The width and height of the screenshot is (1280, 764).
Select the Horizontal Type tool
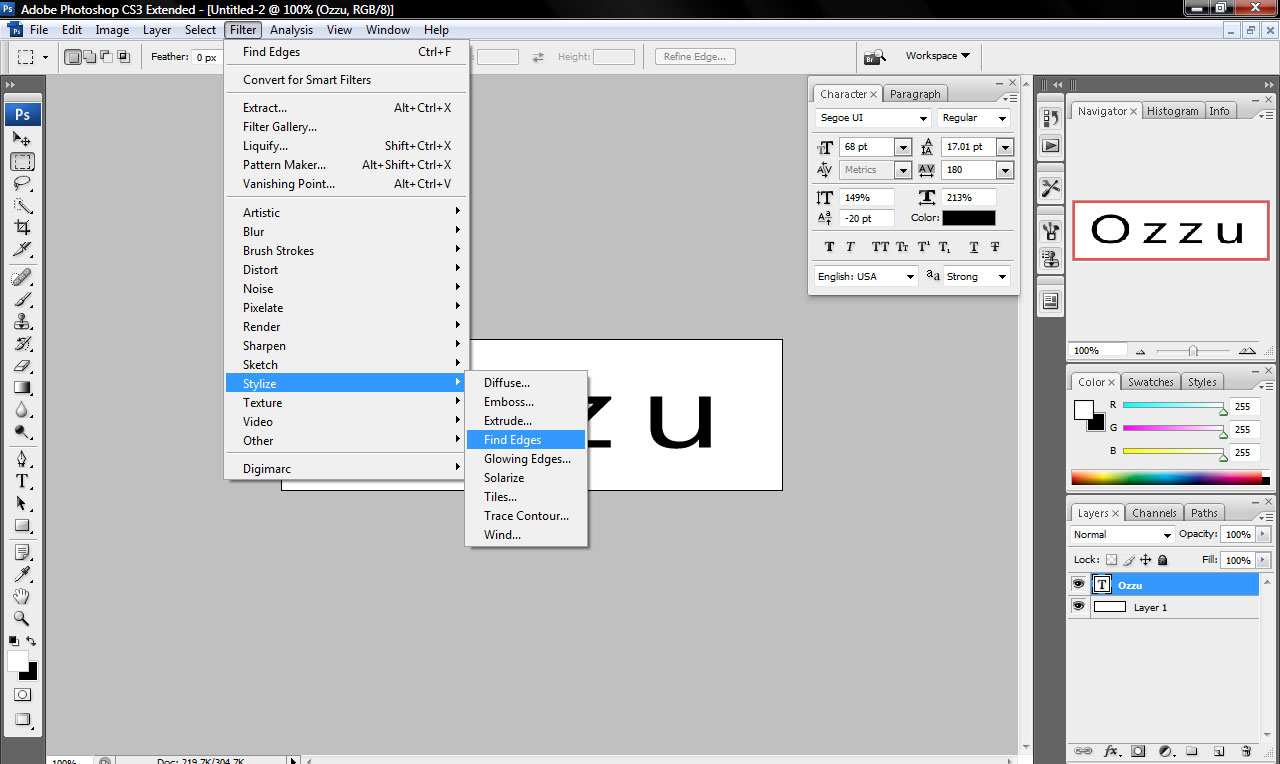coord(22,481)
